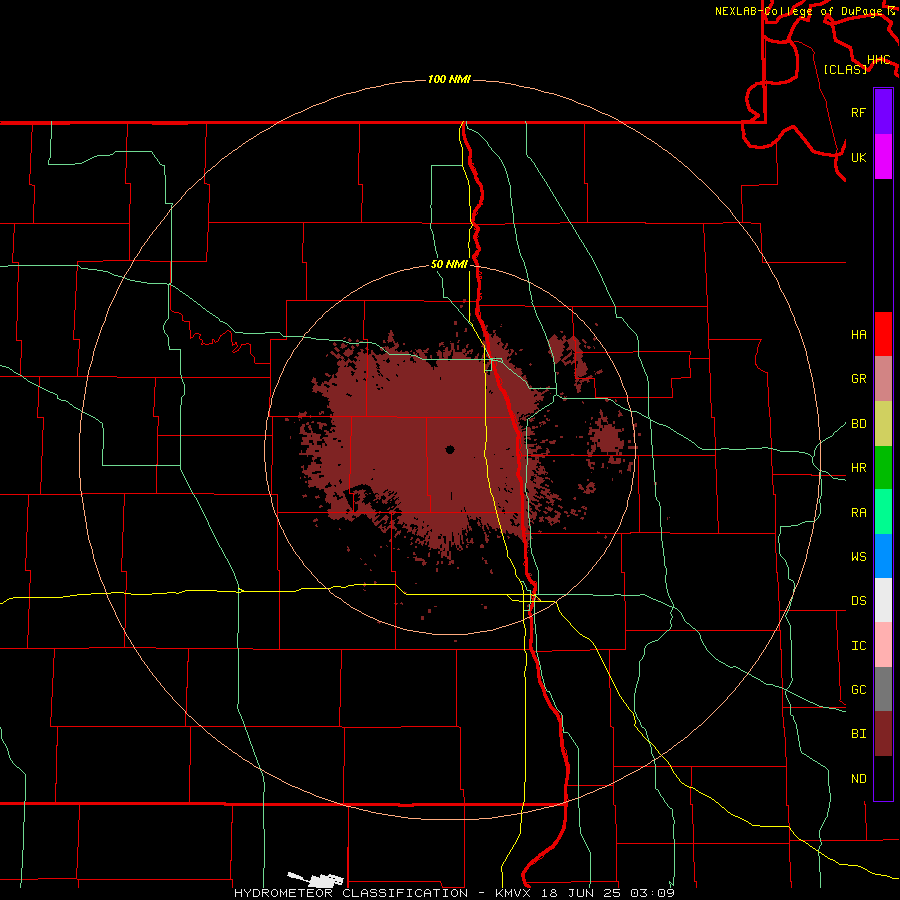
Task: Pick the RA light green swatch
Action: click(x=883, y=512)
